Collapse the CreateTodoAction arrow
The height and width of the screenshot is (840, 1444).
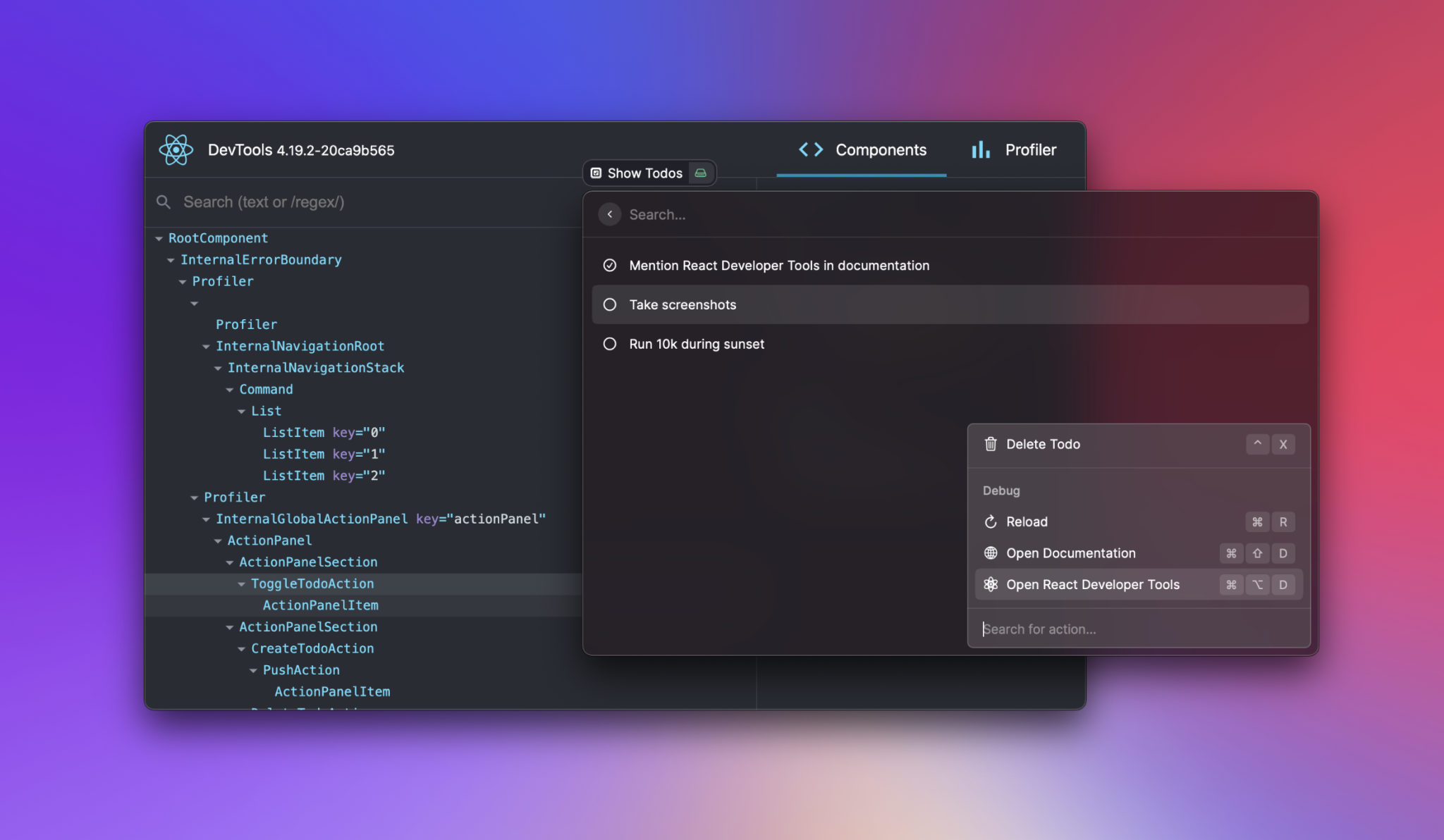coord(242,649)
